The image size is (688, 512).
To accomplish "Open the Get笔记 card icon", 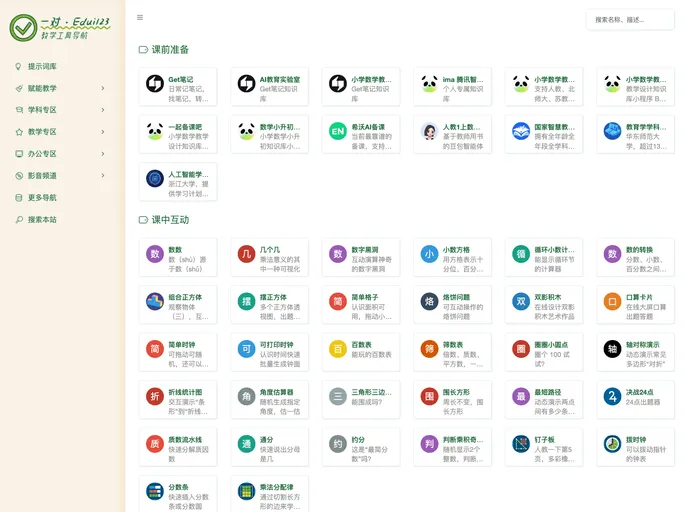I will 155,83.
